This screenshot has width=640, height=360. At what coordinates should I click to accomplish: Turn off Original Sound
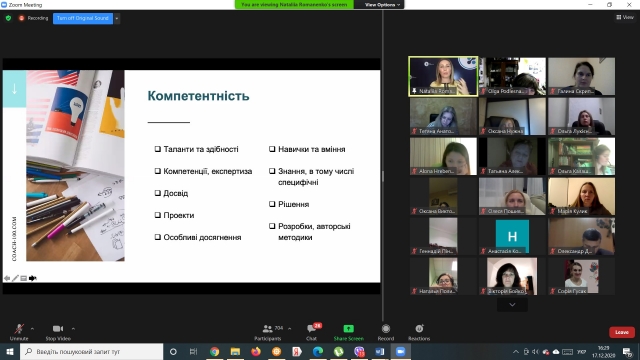pos(83,18)
